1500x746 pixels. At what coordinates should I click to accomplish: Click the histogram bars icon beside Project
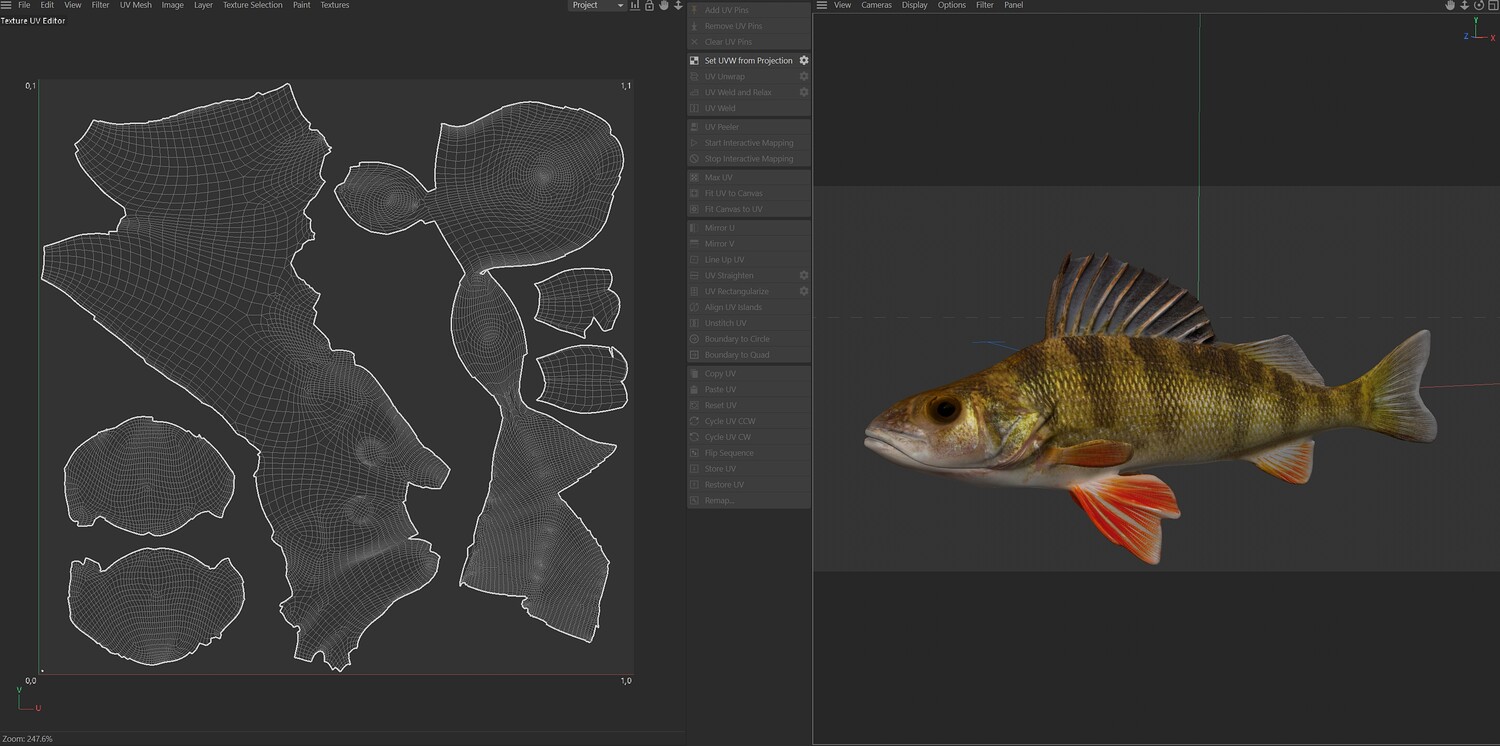coord(635,5)
